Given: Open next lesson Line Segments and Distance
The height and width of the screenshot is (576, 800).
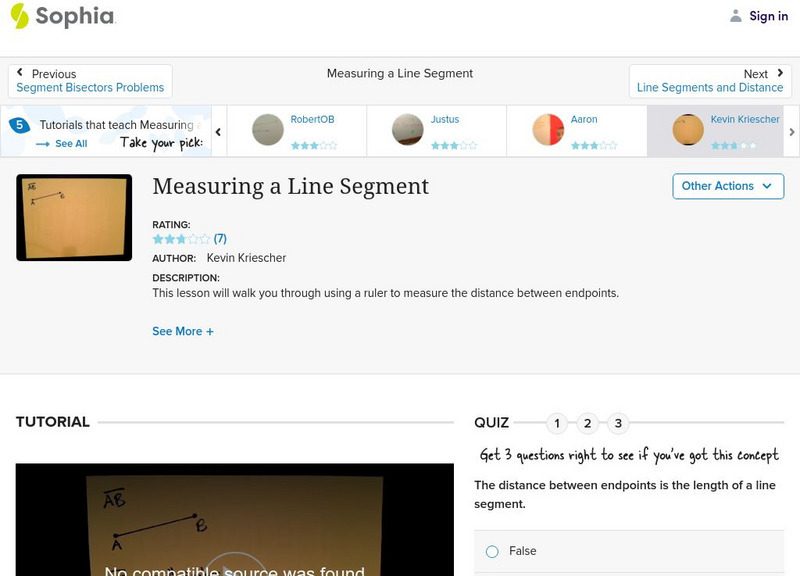Looking at the screenshot, I should [x=710, y=81].
